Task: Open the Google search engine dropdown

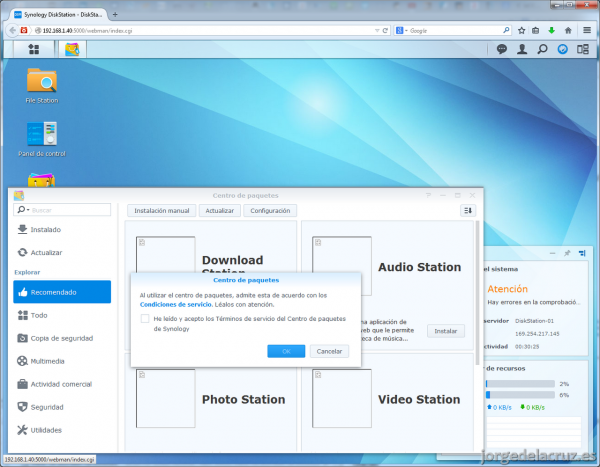Action: click(x=401, y=31)
